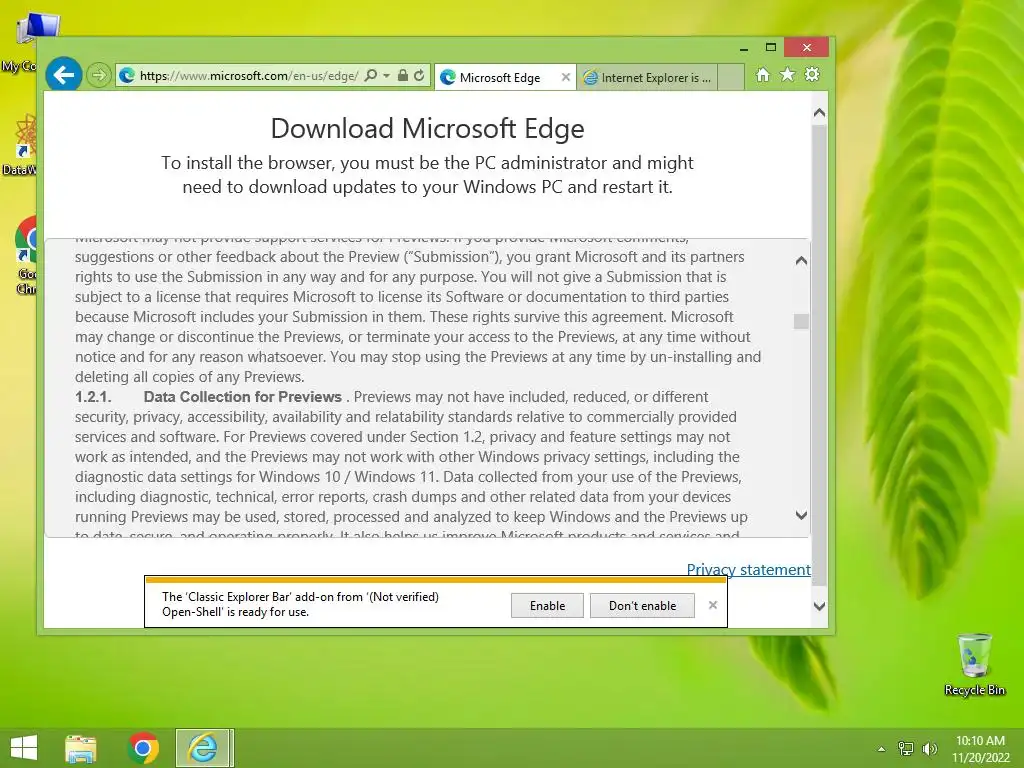The width and height of the screenshot is (1024, 768).
Task: Click Enable for Classic Explorer Bar add-on
Action: pos(547,605)
